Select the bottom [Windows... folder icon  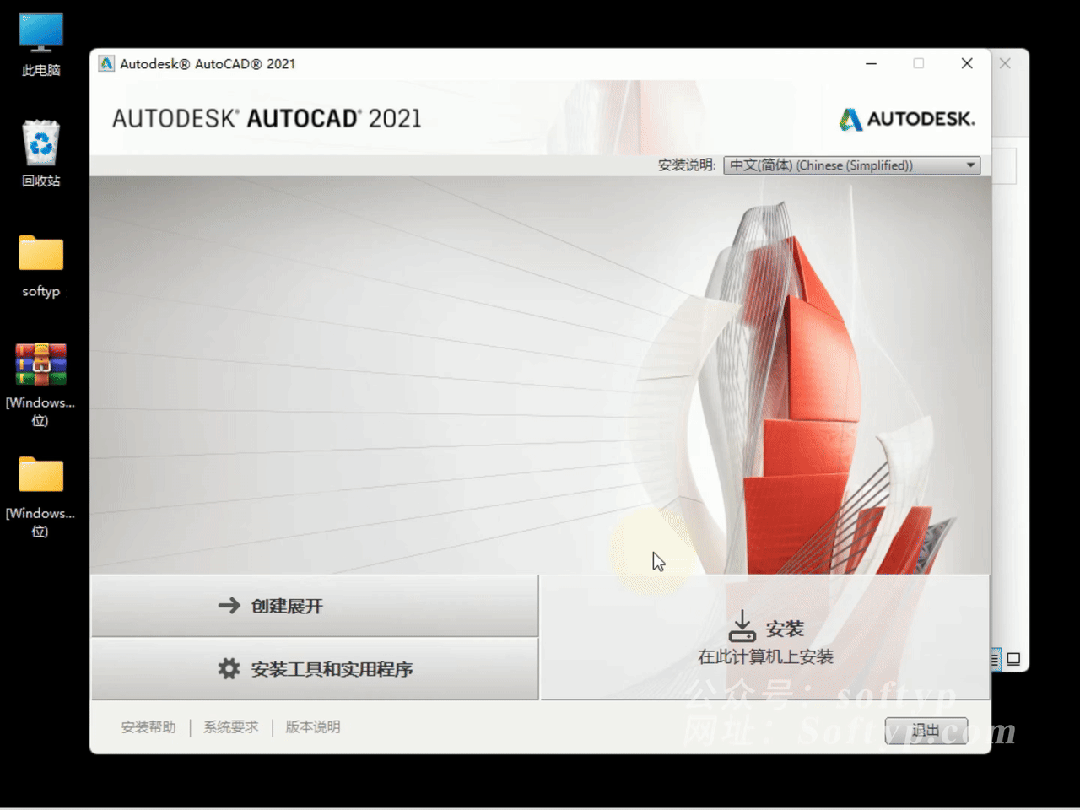(41, 495)
